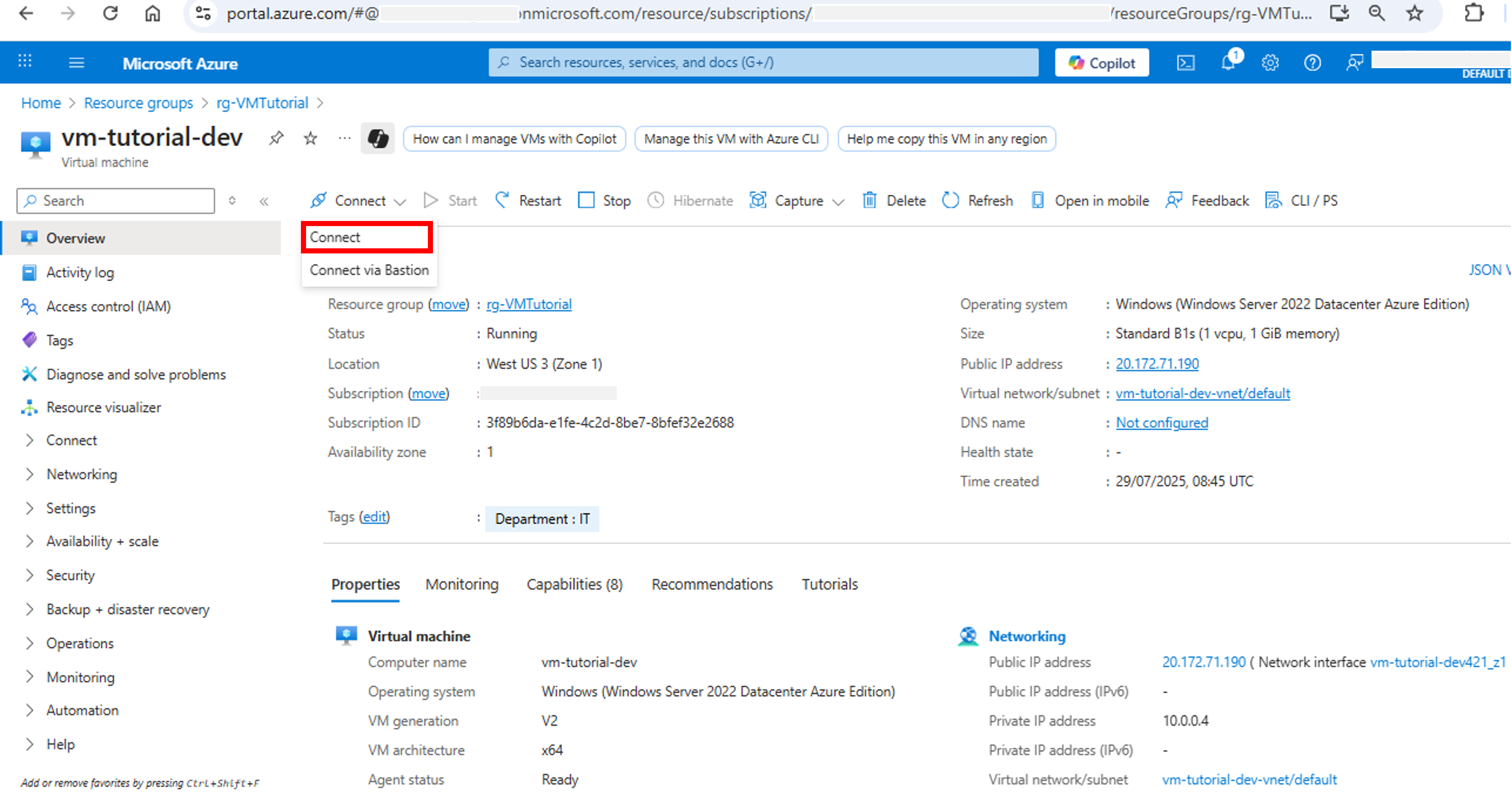Switch to the Monitoring tab

pos(461,584)
